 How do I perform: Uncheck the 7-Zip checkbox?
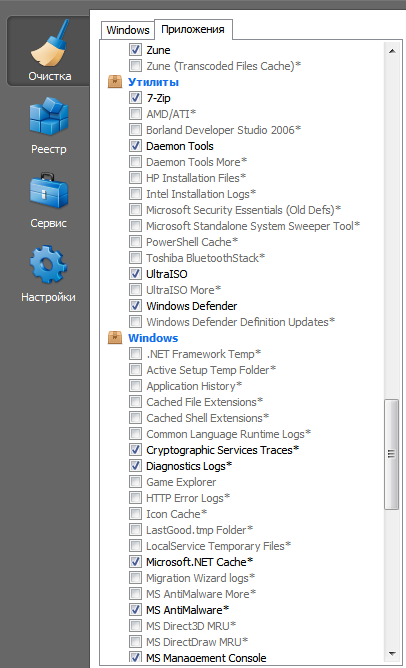(135, 98)
